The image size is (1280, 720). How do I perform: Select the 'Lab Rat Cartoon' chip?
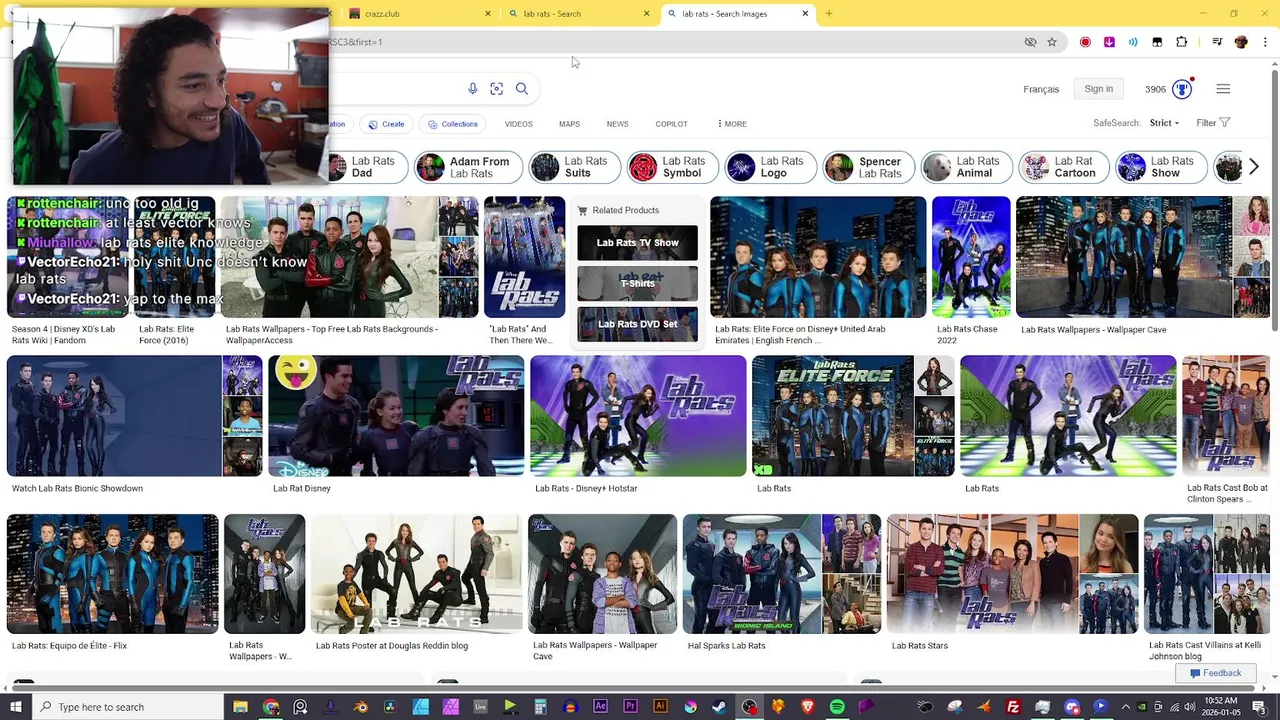(1063, 167)
